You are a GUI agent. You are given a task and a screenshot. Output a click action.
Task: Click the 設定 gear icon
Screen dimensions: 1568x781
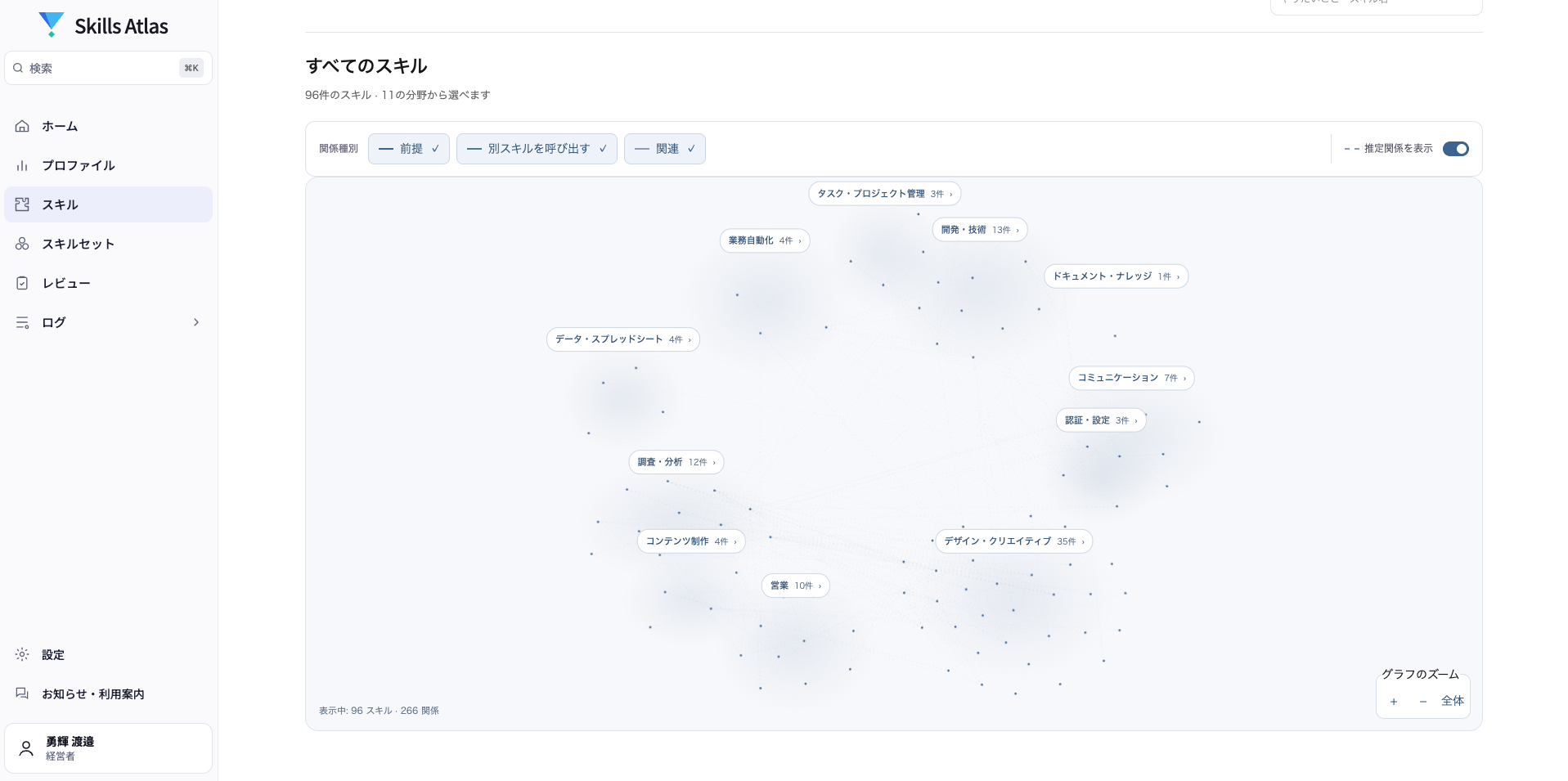(22, 654)
